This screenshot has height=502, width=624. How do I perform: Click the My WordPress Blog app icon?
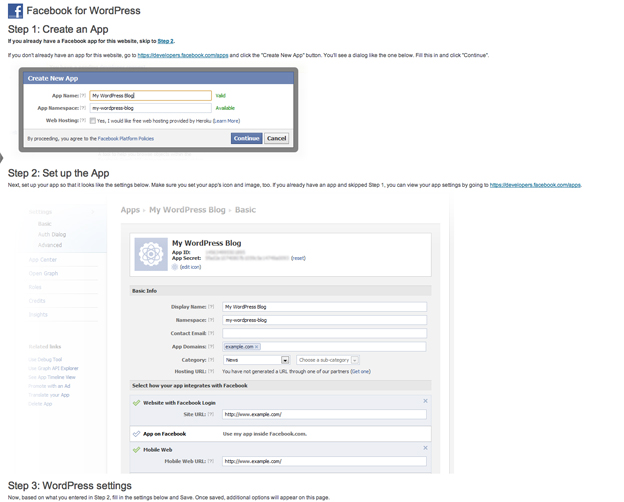coord(151,254)
